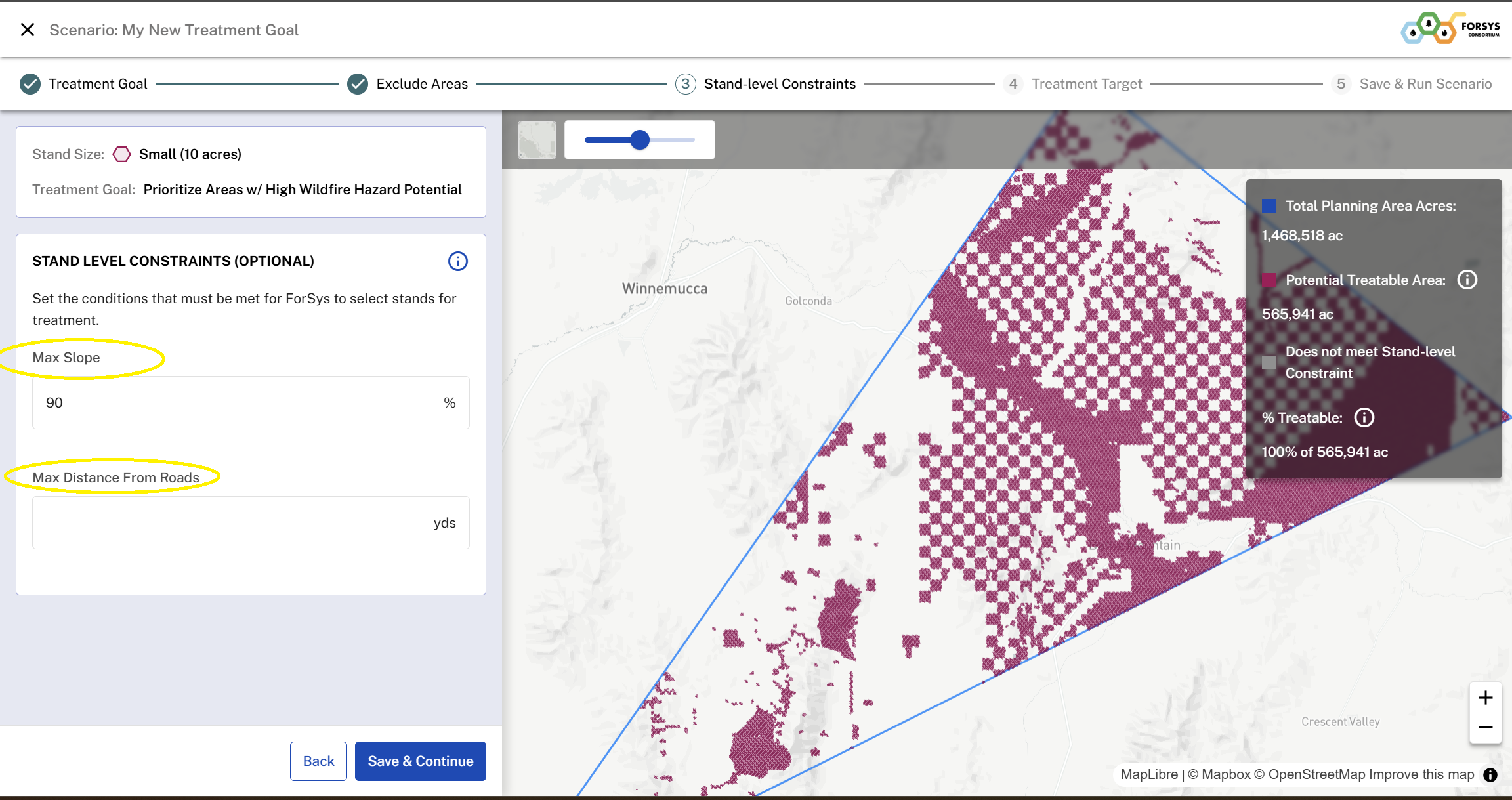Click the % Treatable info icon
The height and width of the screenshot is (800, 1512).
click(x=1364, y=418)
